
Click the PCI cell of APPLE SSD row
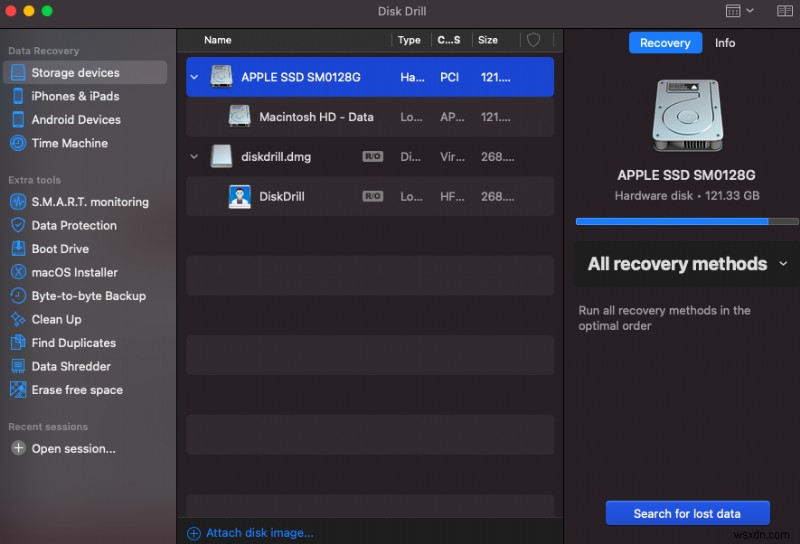pyautogui.click(x=449, y=77)
